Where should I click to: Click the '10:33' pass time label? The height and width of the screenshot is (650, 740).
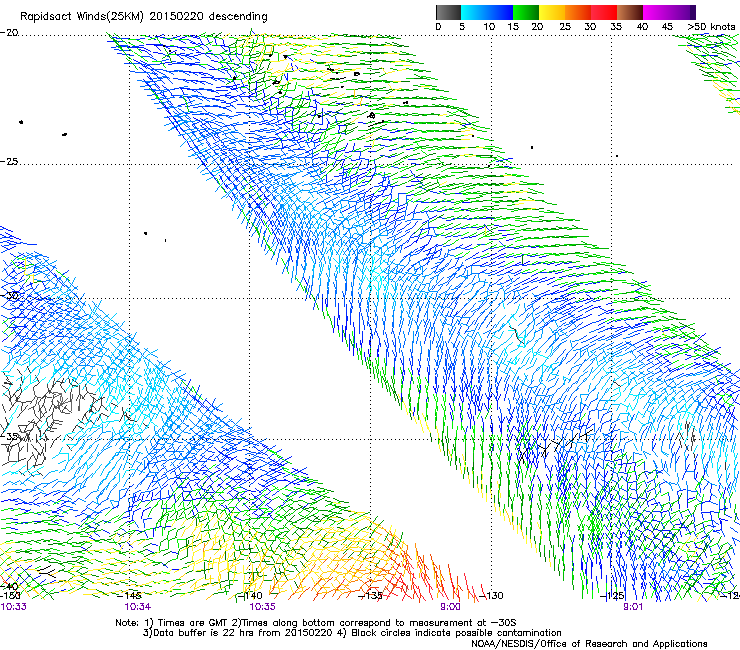tap(14, 607)
